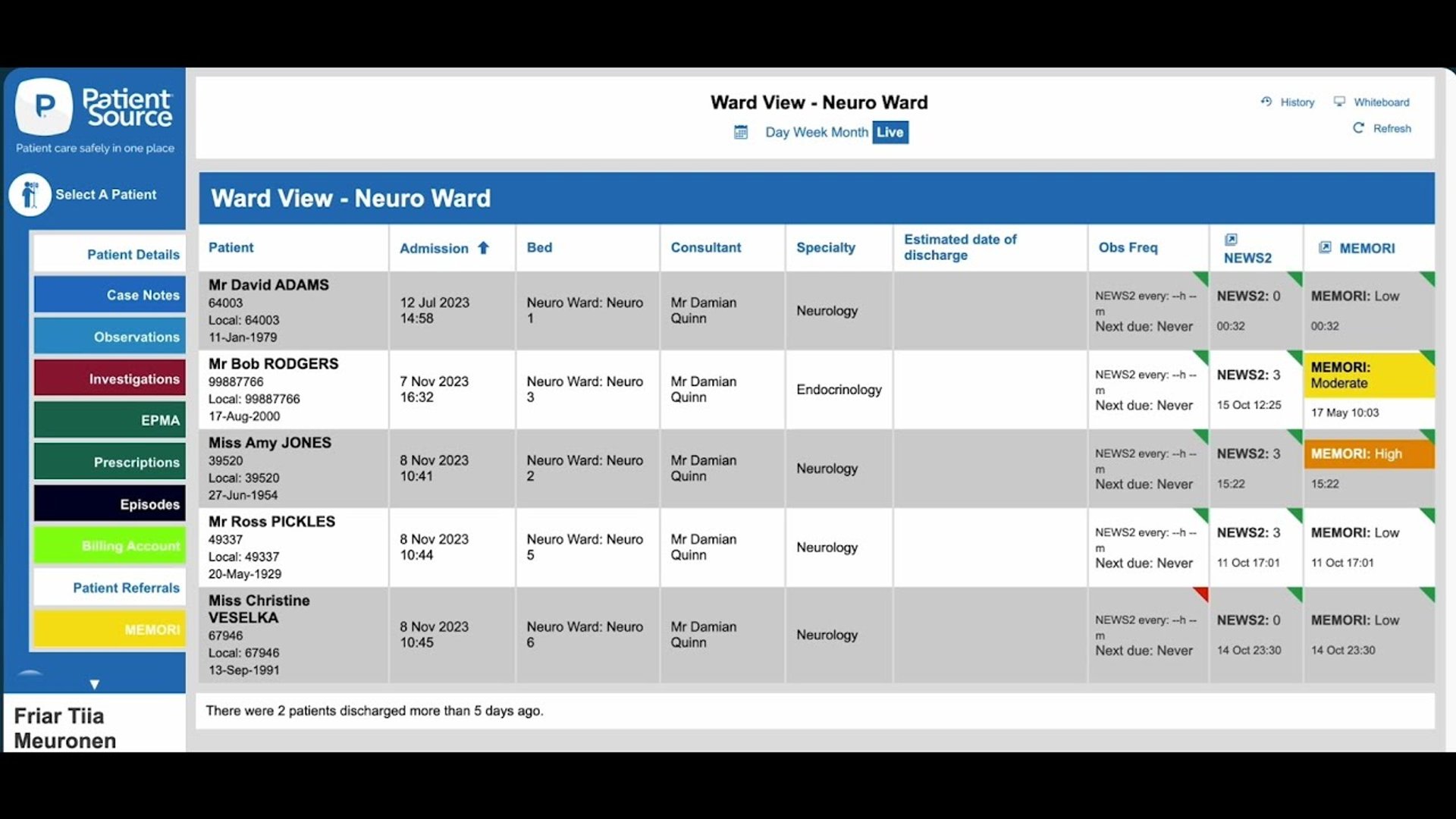The width and height of the screenshot is (1456, 819).
Task: Click the Patient Source logo icon
Action: [44, 106]
